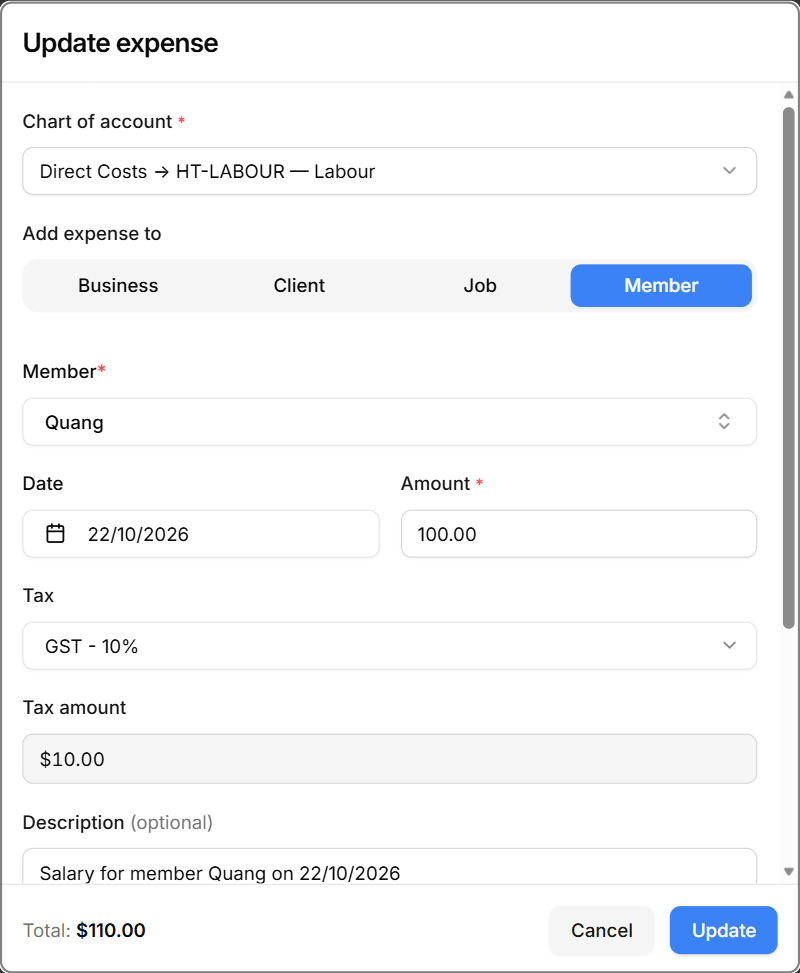Screen dimensions: 800x973
Task: Select the Job expense option
Action: tap(480, 285)
